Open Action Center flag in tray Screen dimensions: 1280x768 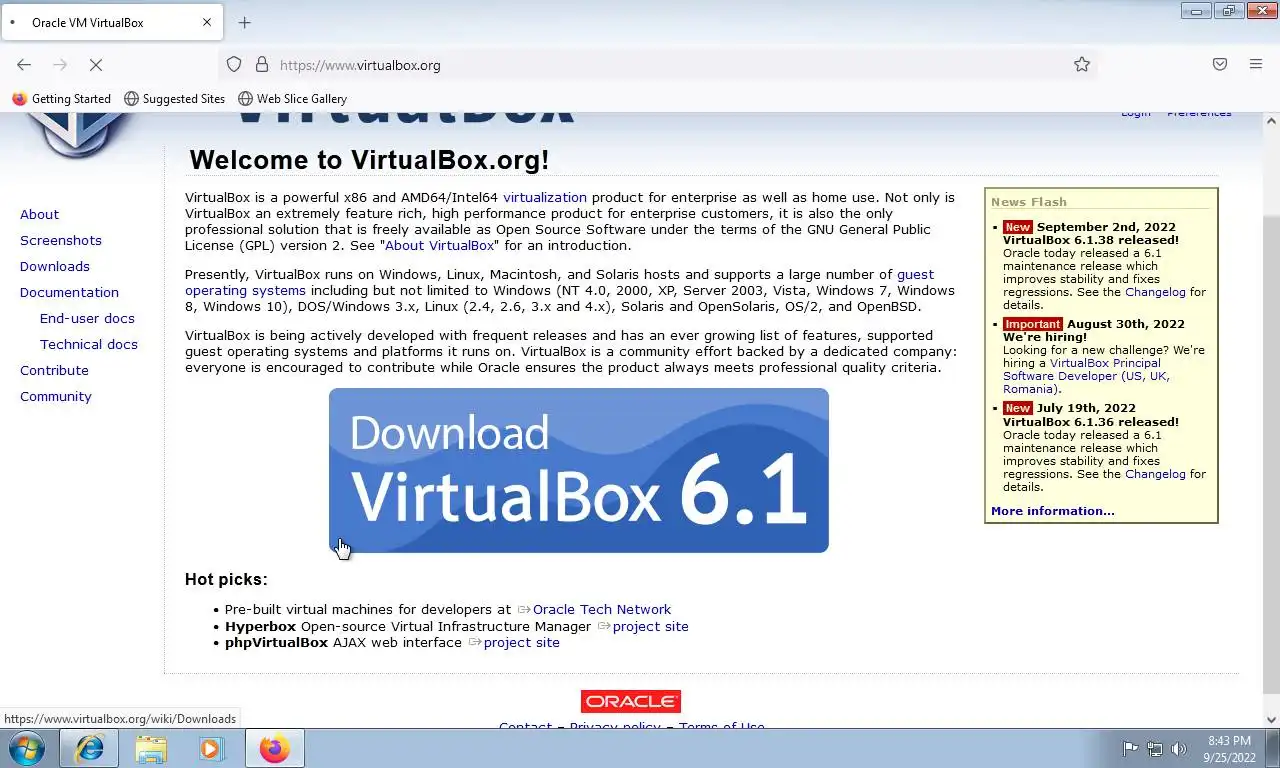tap(1130, 748)
